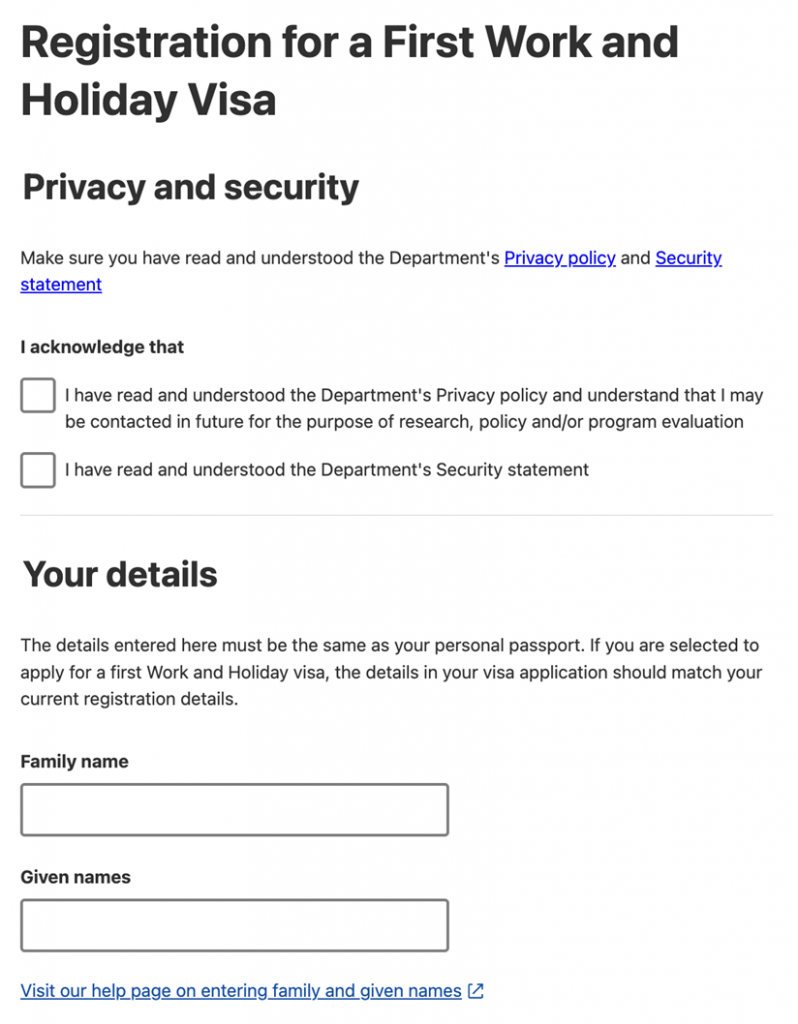Open the external-link icon beside help page link
Screen dimensions: 798x1024
click(x=476, y=991)
